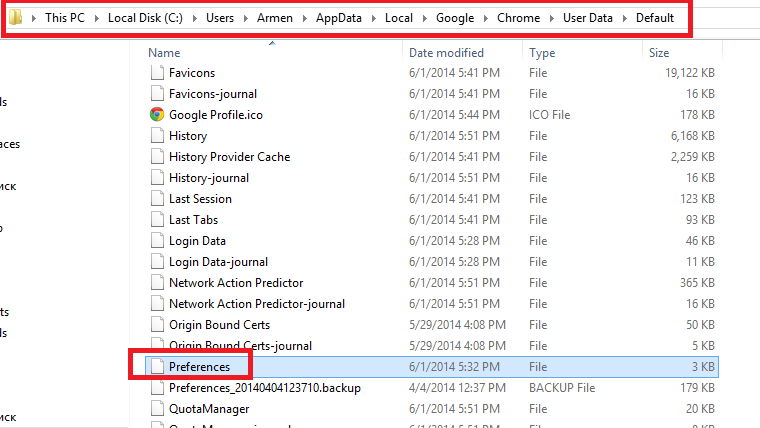The image size is (760, 428).
Task: Expand the dropdown arrow after User Data
Action: coord(625,18)
